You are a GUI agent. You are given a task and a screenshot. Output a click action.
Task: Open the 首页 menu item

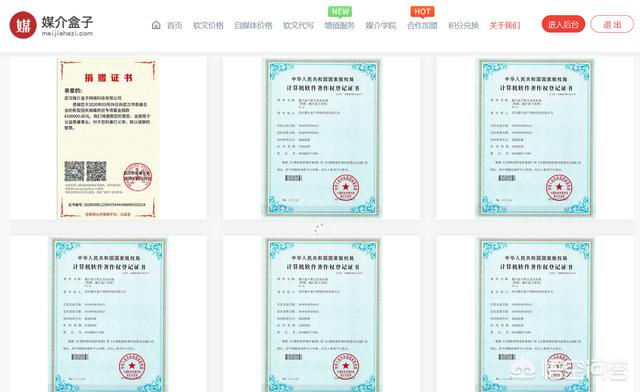[174, 25]
